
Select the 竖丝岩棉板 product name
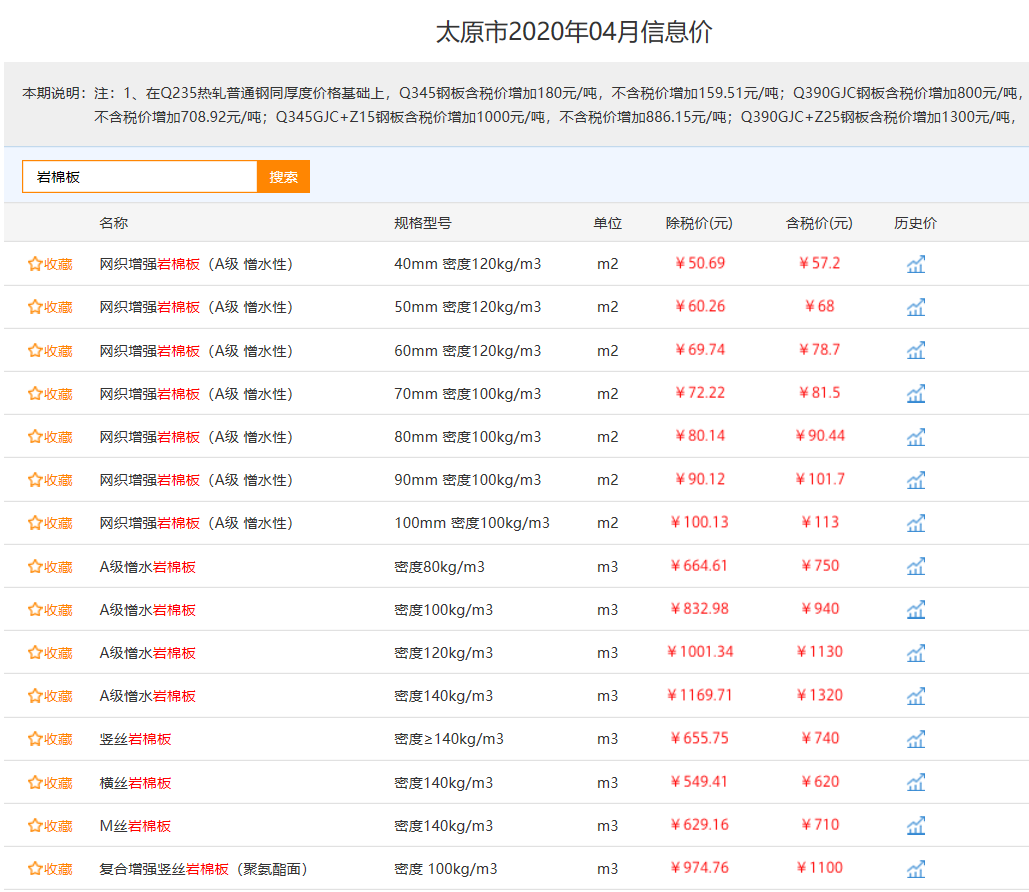(x=135, y=739)
